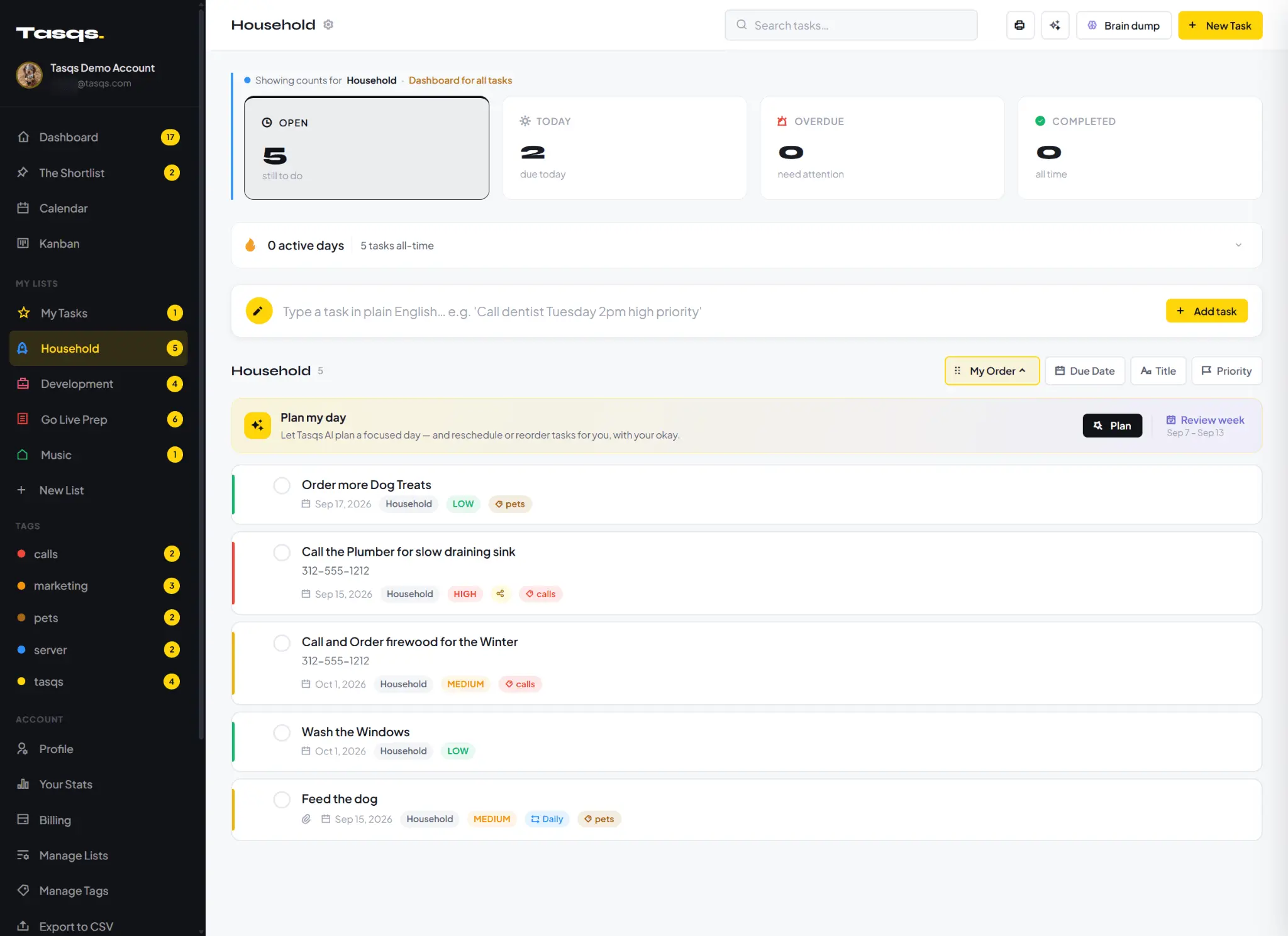This screenshot has width=1288, height=936.
Task: Complete Order more Dog Treats task
Action: tap(282, 485)
